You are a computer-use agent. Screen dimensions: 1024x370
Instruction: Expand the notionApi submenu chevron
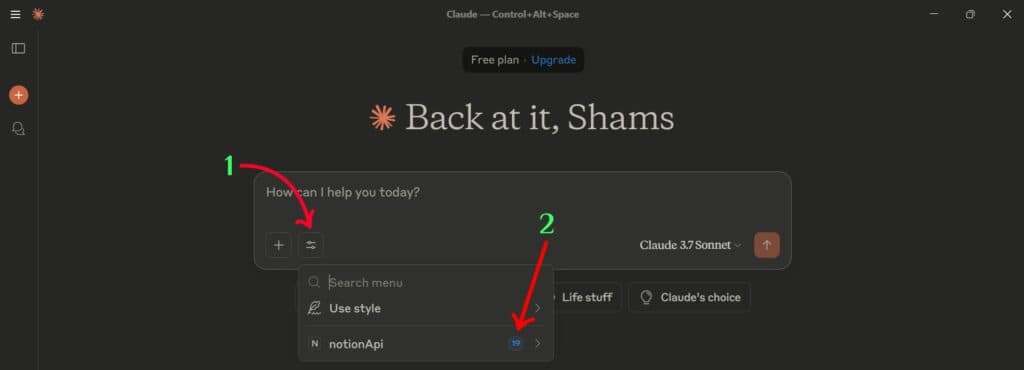pos(537,343)
